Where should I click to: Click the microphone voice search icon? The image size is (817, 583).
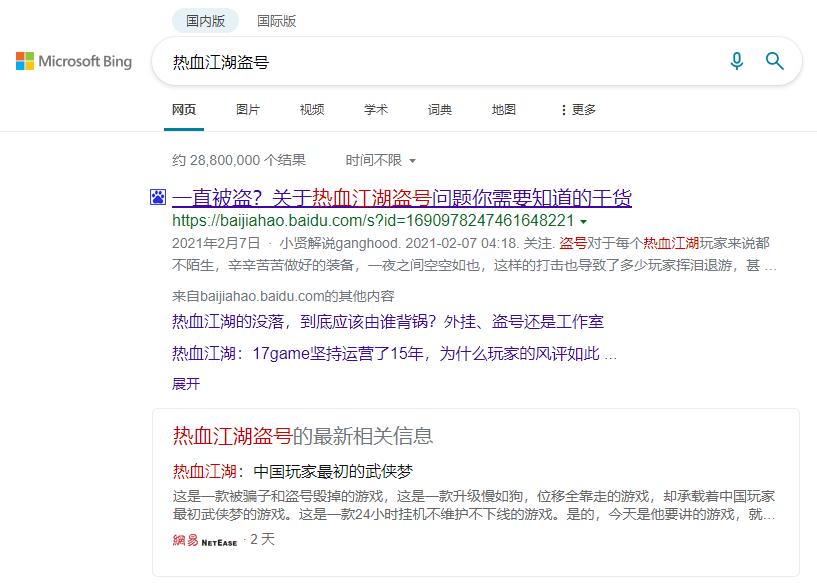pyautogui.click(x=736, y=62)
